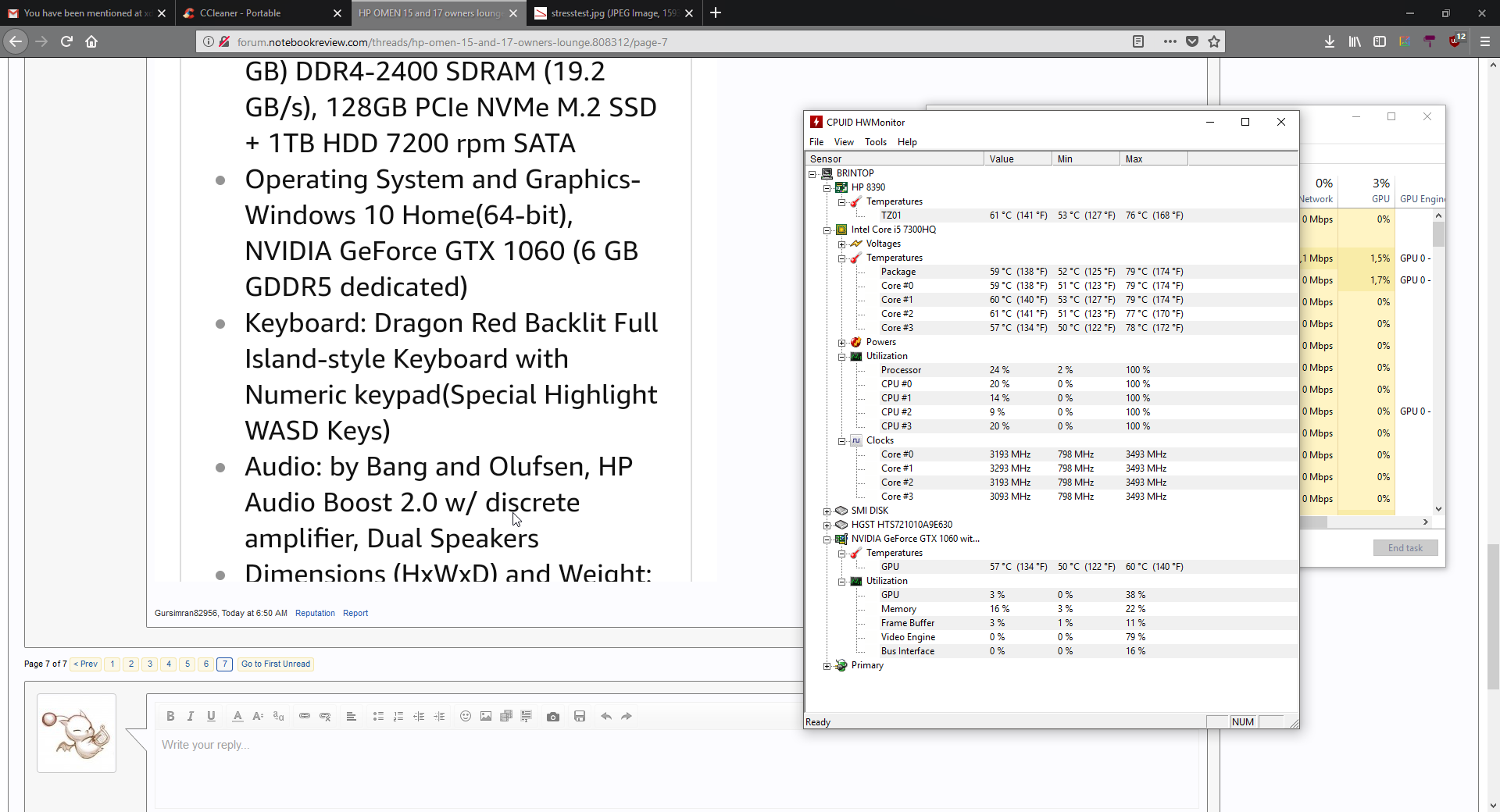Expand the HGST HTS721010A9E630 node
This screenshot has width=1500, height=812.
(x=827, y=525)
